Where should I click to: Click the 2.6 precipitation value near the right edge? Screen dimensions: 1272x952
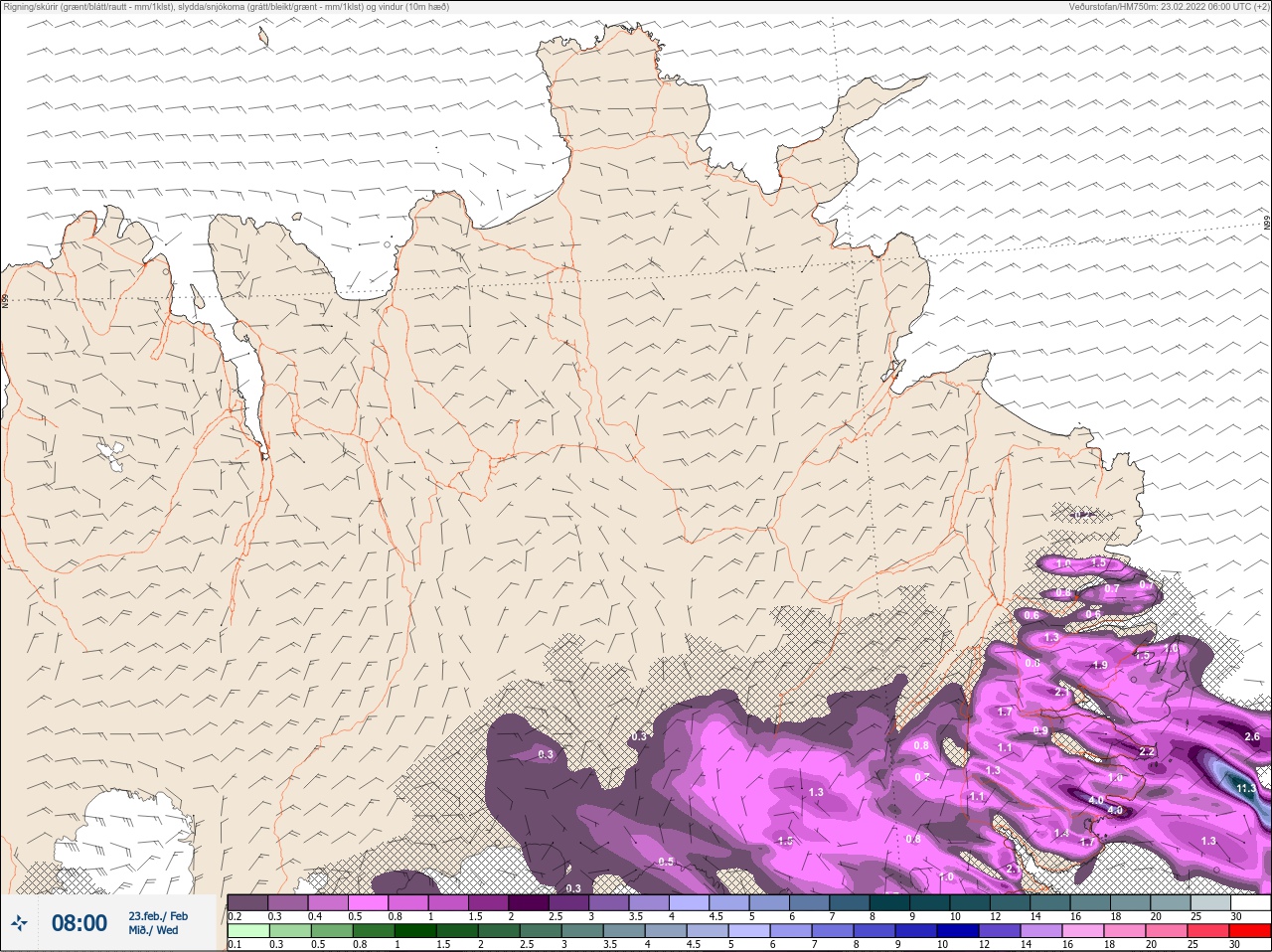click(x=1251, y=736)
